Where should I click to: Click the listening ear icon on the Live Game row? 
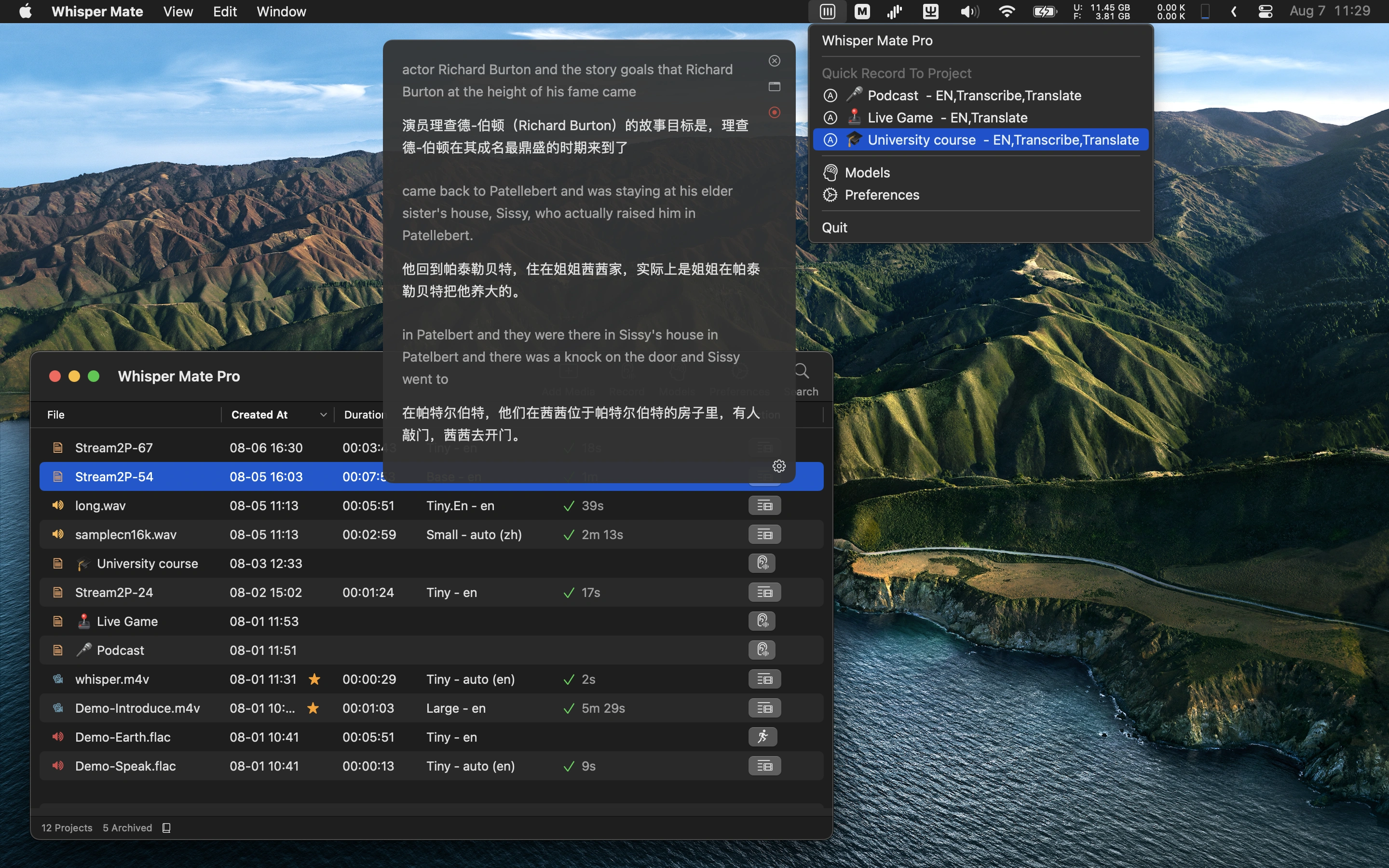point(763,621)
